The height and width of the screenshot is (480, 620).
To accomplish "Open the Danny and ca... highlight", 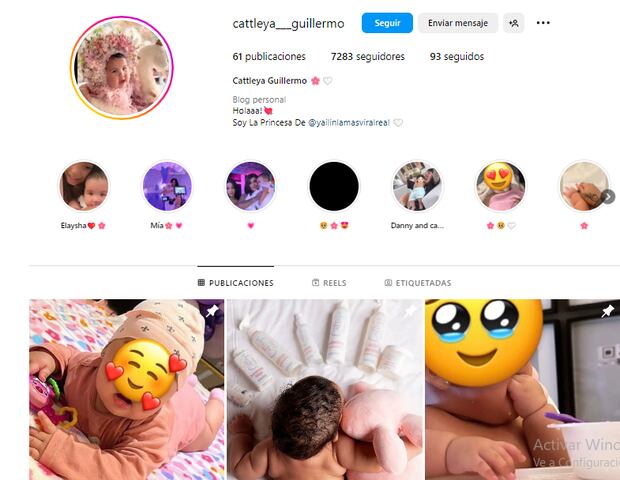I will pyautogui.click(x=417, y=186).
